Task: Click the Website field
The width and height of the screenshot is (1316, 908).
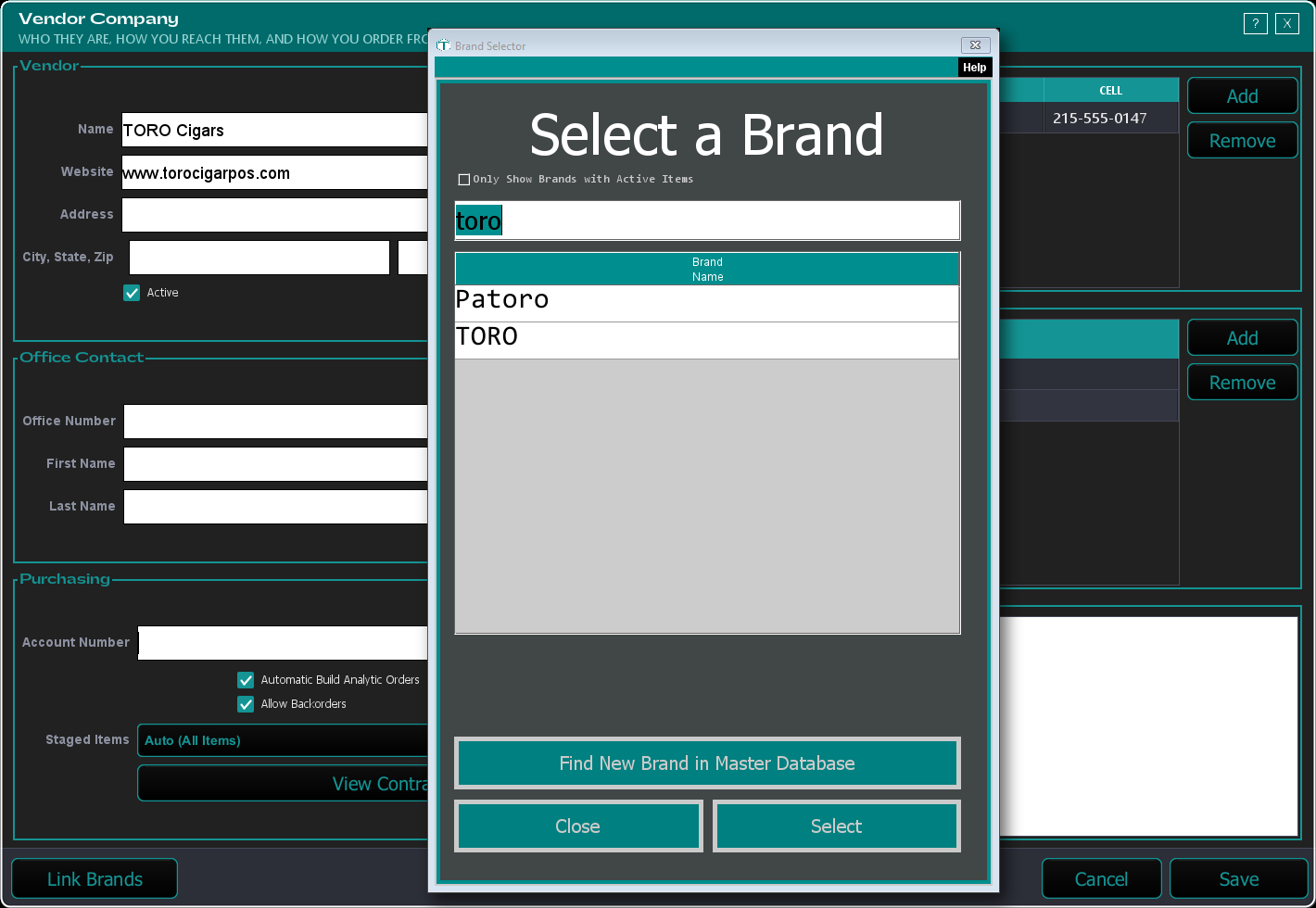Action: tap(274, 172)
